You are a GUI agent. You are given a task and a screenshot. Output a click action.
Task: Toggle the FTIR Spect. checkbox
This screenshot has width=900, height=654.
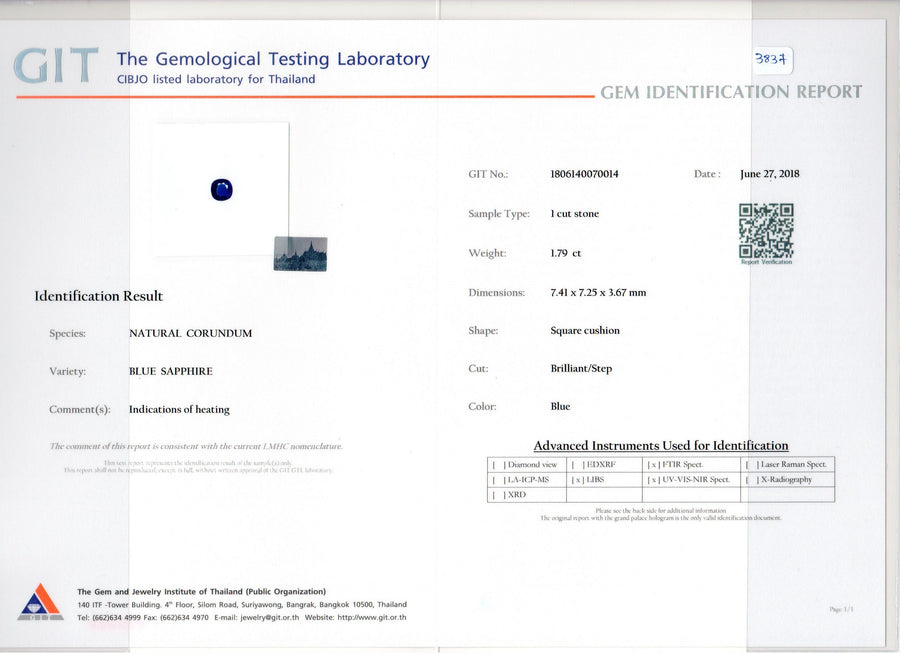point(653,465)
